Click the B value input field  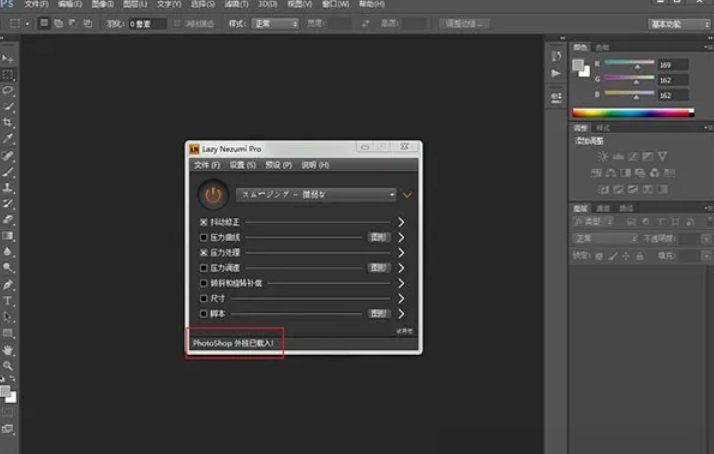[673, 95]
